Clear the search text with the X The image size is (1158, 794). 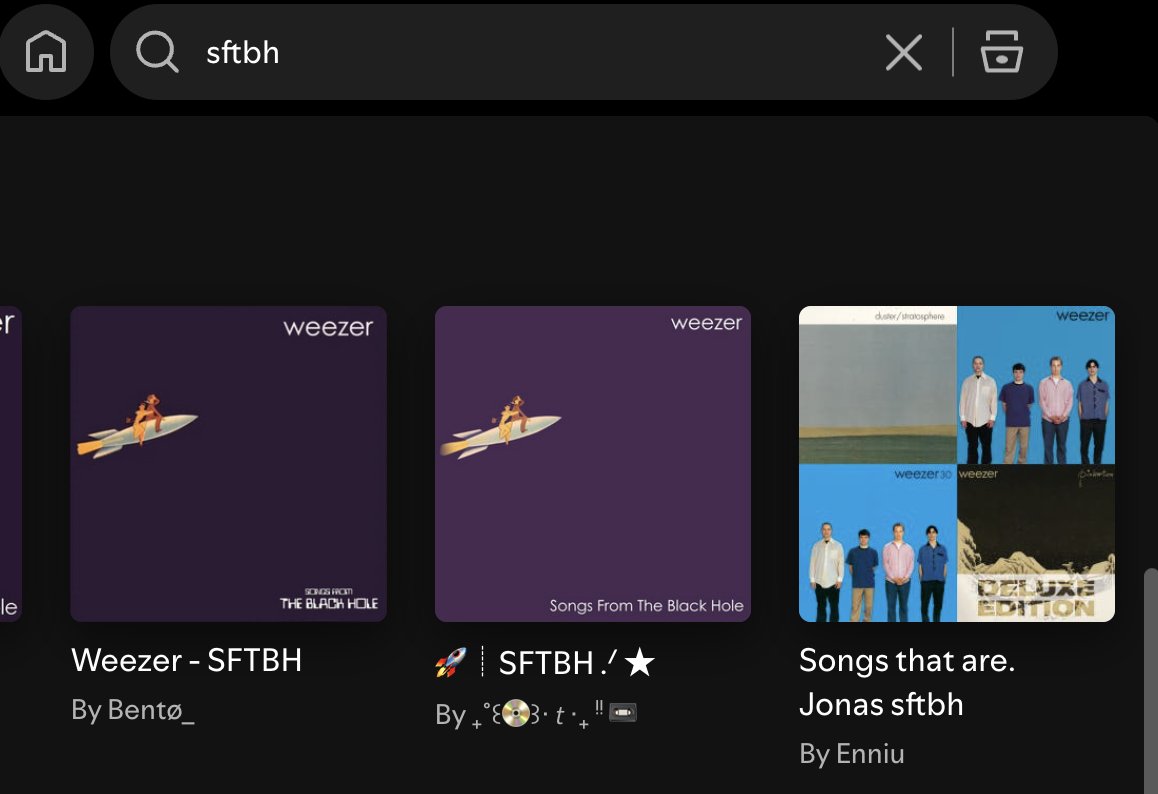tap(903, 52)
